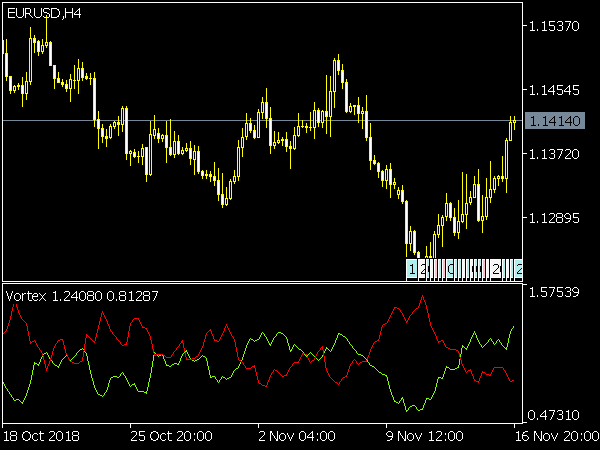Click the EURUSD,H4 chart title
This screenshot has height=450, width=600.
click(44, 14)
